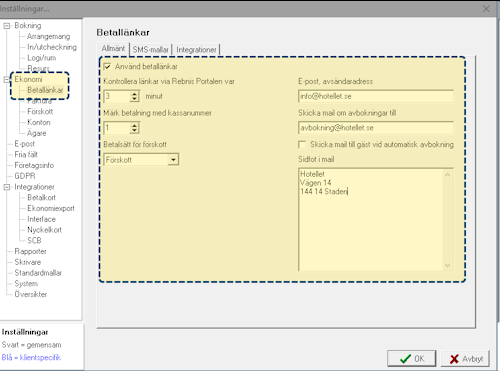The height and width of the screenshot is (371, 500).
Task: Open the Skrivare settings item
Action: tap(28, 262)
